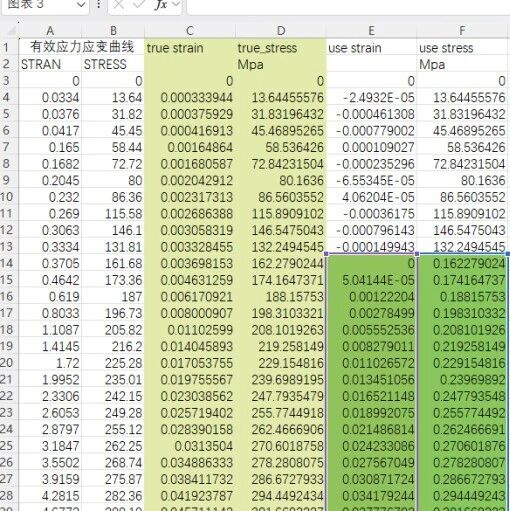This screenshot has width=510, height=511.
Task: Select cell B9 containing 80
Action: (x=113, y=180)
